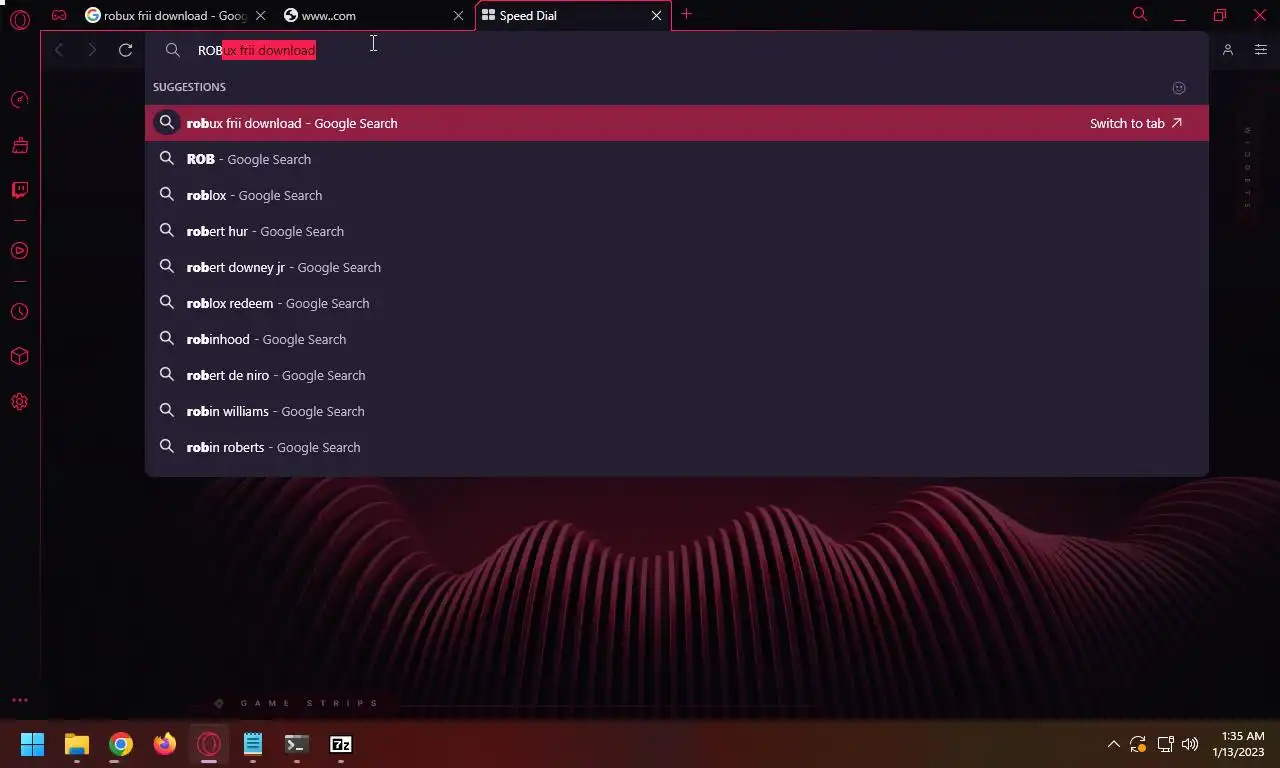The height and width of the screenshot is (768, 1280).
Task: Click the suggestions feedback smiley icon
Action: 1179,88
